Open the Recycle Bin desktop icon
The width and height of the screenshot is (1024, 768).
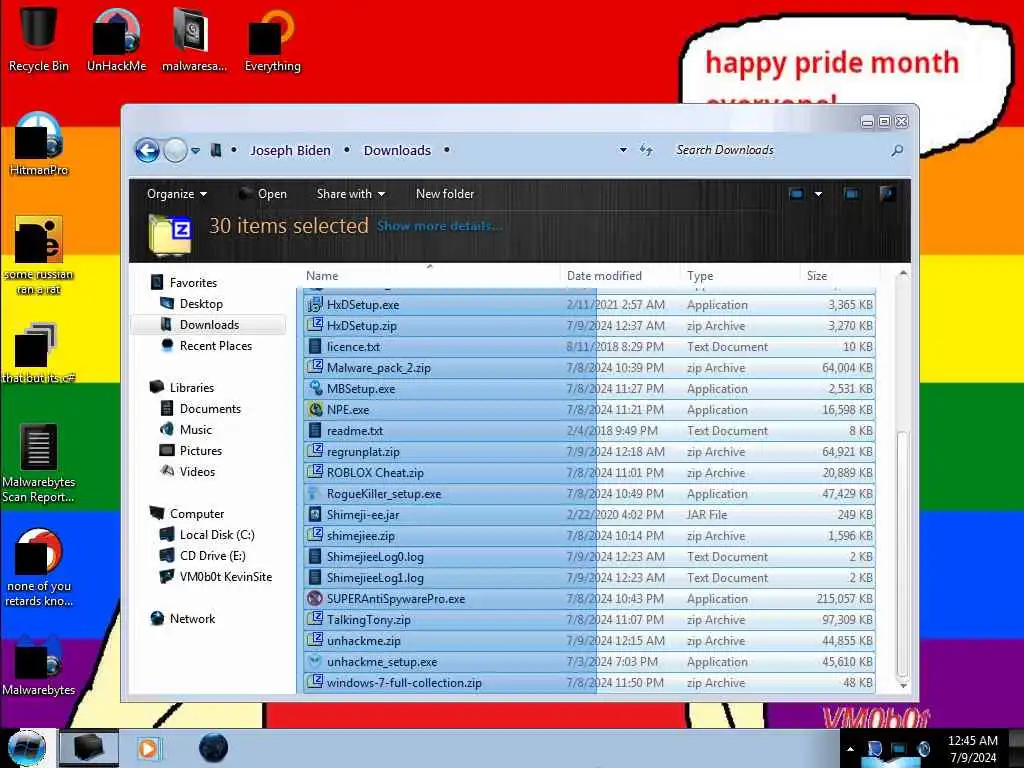(x=38, y=39)
